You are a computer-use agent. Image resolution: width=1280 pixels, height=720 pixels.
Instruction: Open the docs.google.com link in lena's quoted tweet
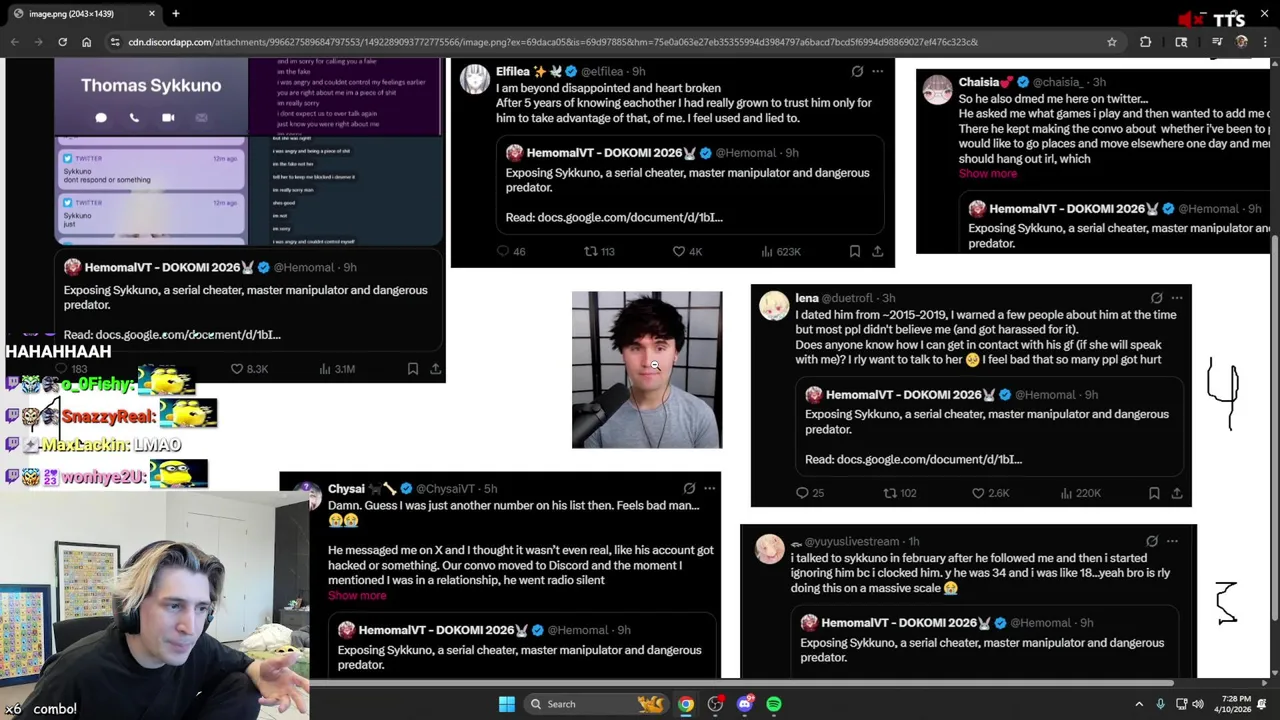pos(929,459)
